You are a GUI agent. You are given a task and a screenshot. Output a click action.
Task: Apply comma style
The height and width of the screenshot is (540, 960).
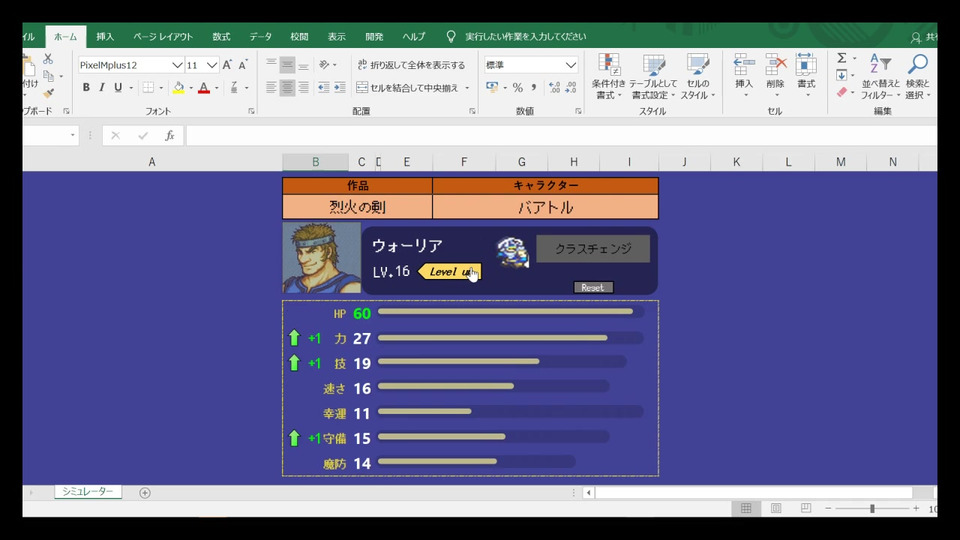click(x=534, y=88)
